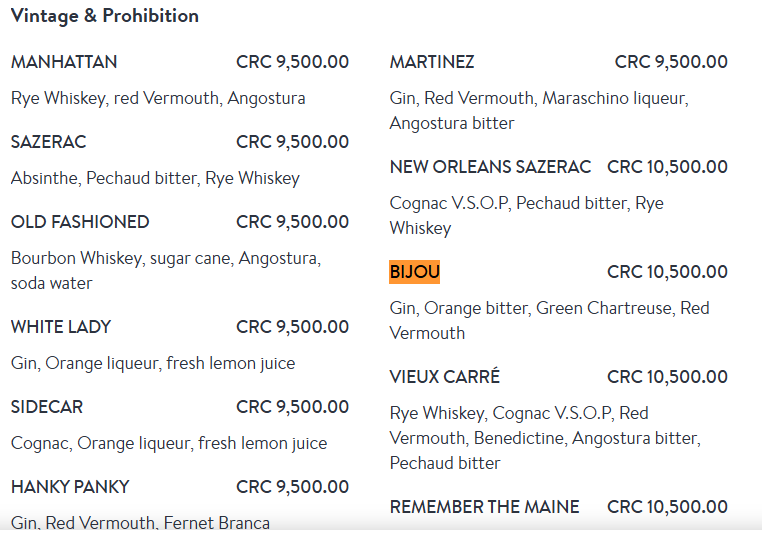Viewport: 762px width, 537px height.
Task: Click the Bijou price CRC 10,500.00
Action: pyautogui.click(x=667, y=272)
